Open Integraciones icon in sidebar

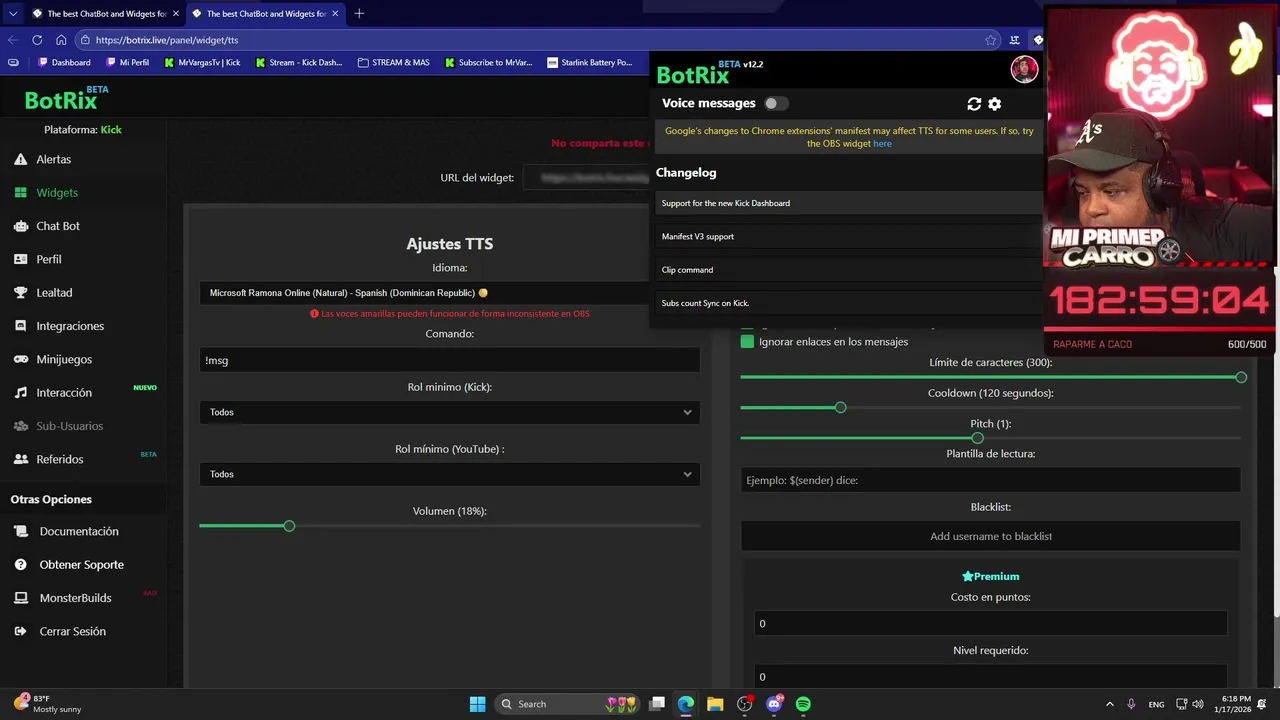[20, 326]
